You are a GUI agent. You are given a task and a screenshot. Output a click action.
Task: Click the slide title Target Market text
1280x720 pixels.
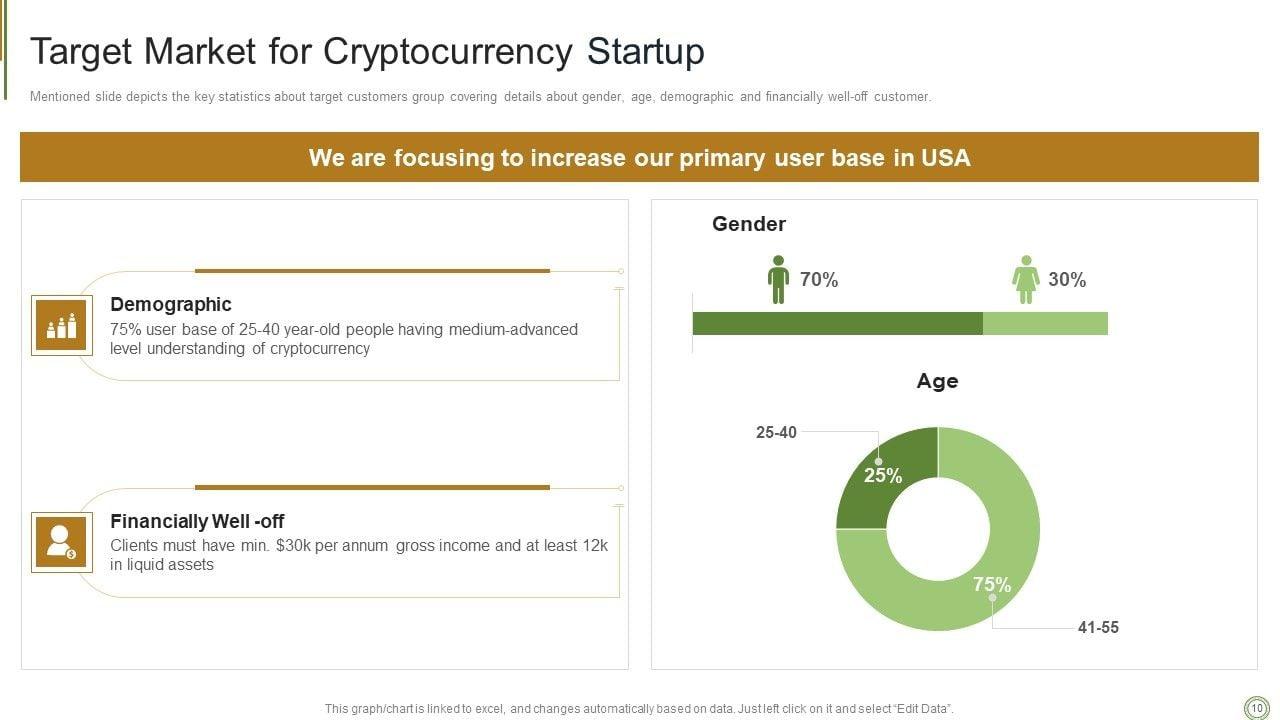(x=367, y=51)
